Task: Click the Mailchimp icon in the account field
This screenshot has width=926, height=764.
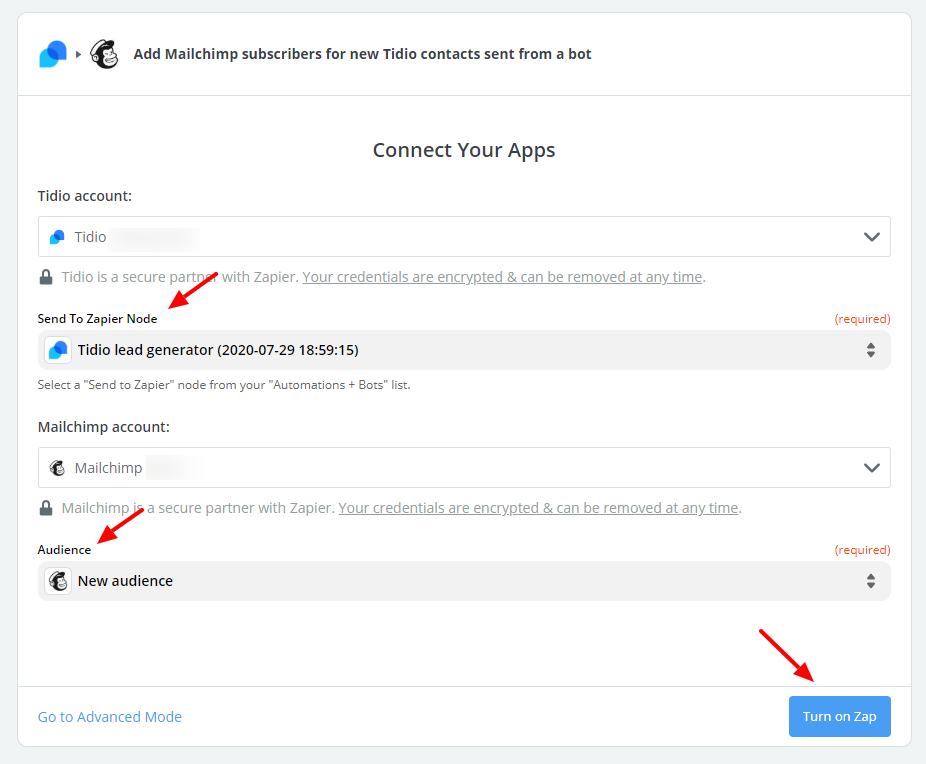Action: pos(57,468)
